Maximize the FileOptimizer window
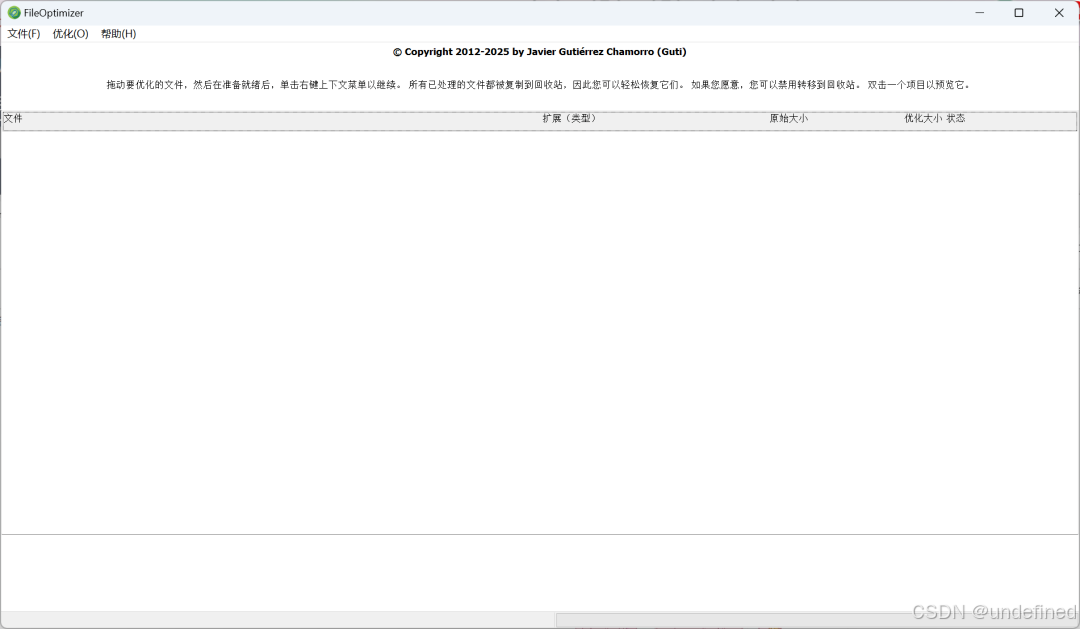The width and height of the screenshot is (1080, 629). (x=1018, y=12)
